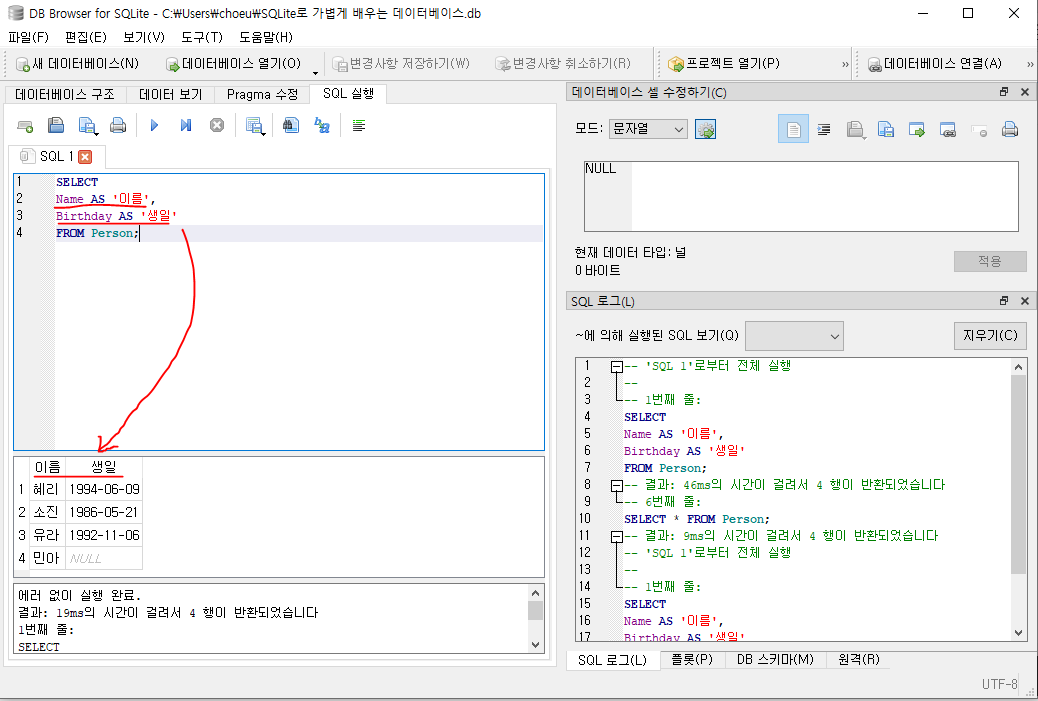Image resolution: width=1038 pixels, height=701 pixels.
Task: Click the 적용 button
Action: (x=990, y=261)
